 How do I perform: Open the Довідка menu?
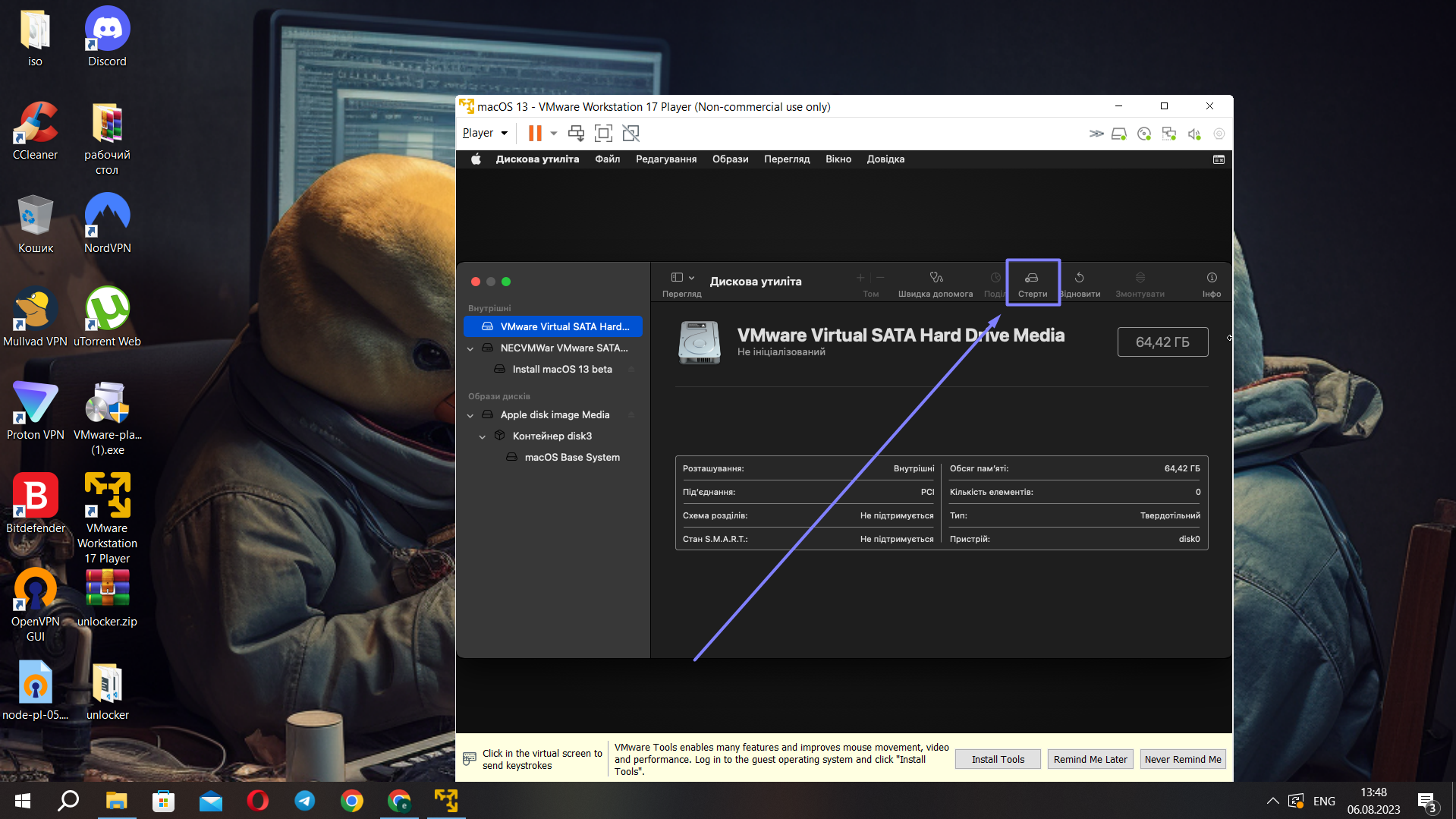(885, 159)
